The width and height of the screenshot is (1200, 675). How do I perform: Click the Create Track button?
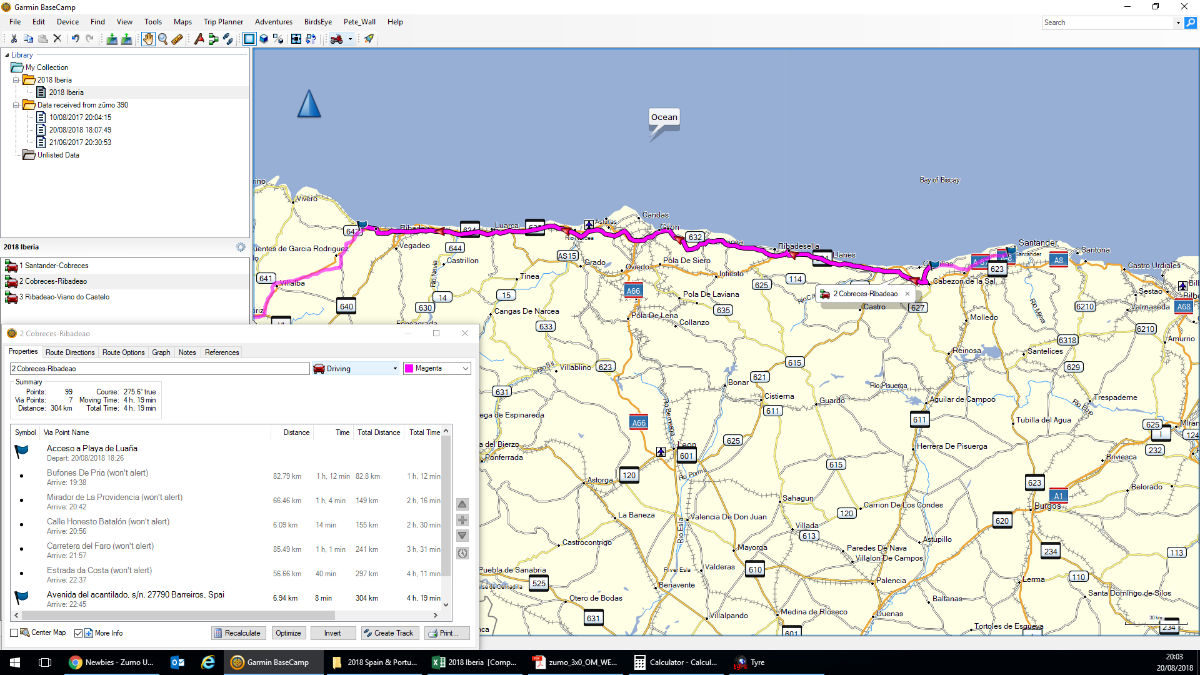390,633
